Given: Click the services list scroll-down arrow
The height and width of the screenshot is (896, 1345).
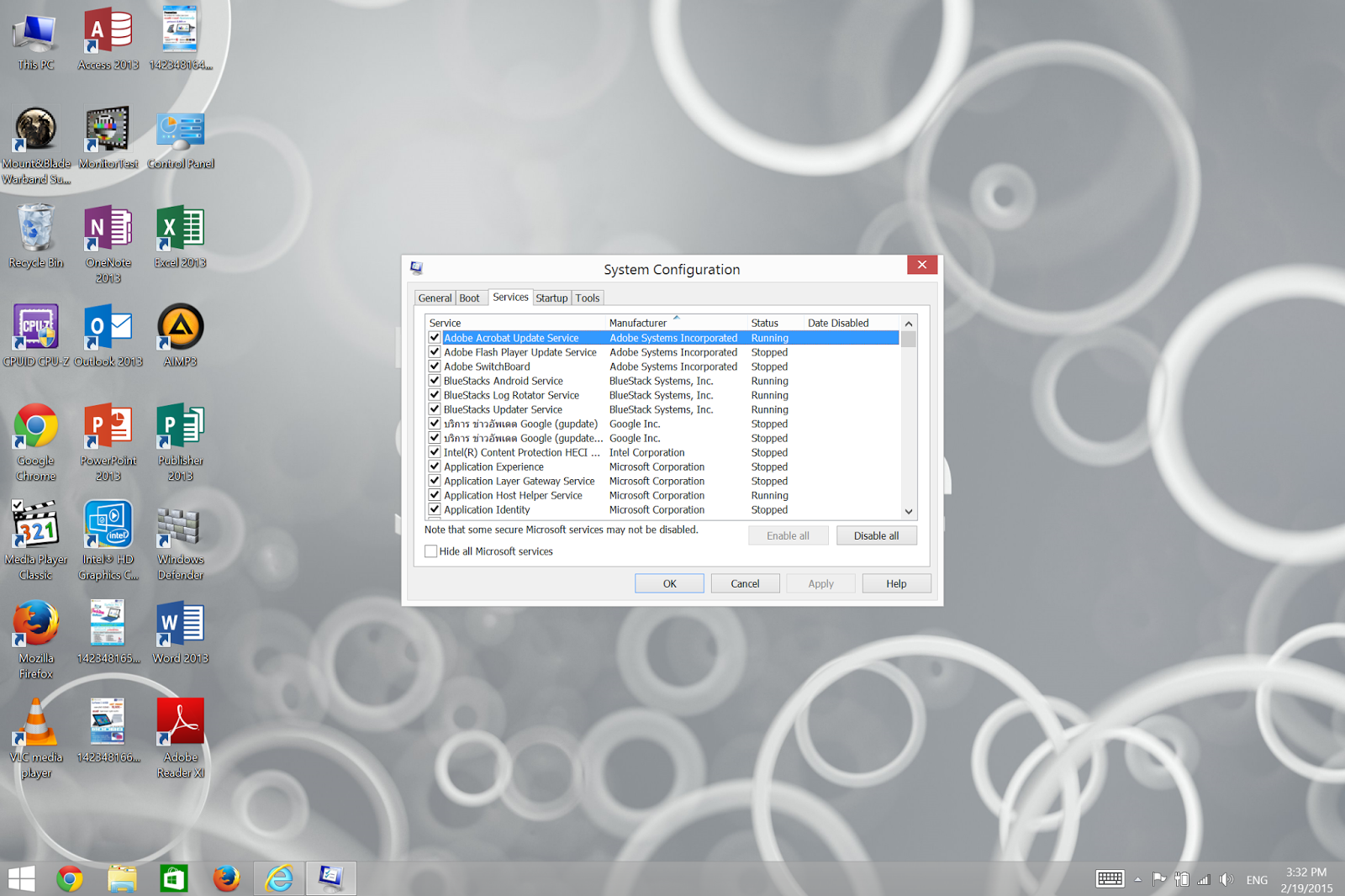Looking at the screenshot, I should pos(909,511).
